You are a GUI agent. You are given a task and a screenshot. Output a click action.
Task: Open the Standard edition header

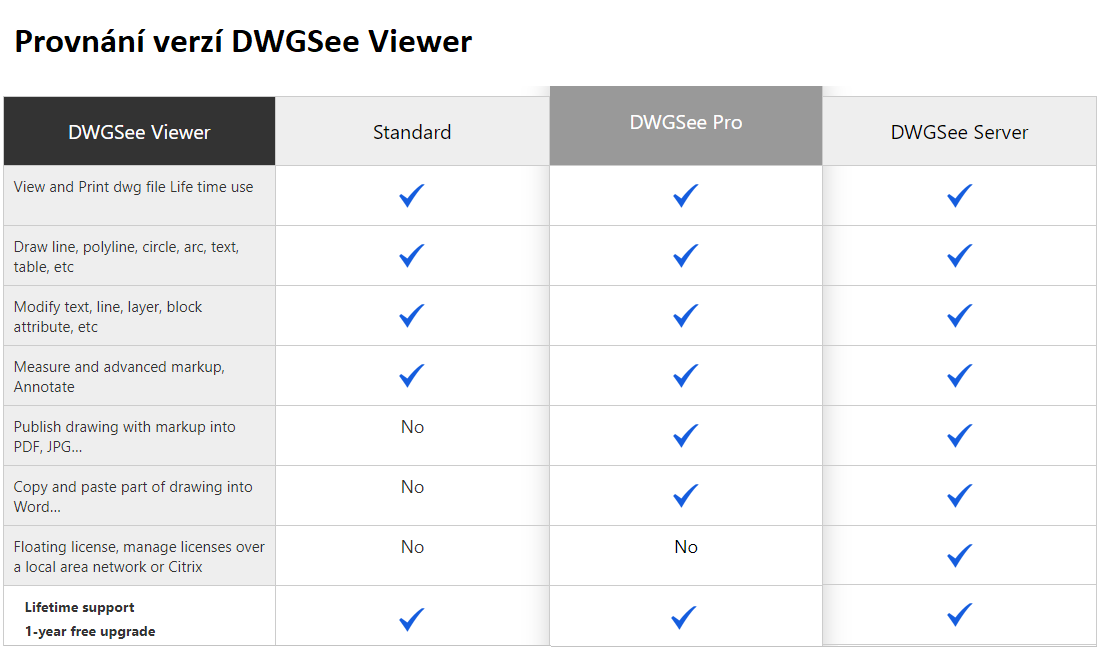click(411, 131)
